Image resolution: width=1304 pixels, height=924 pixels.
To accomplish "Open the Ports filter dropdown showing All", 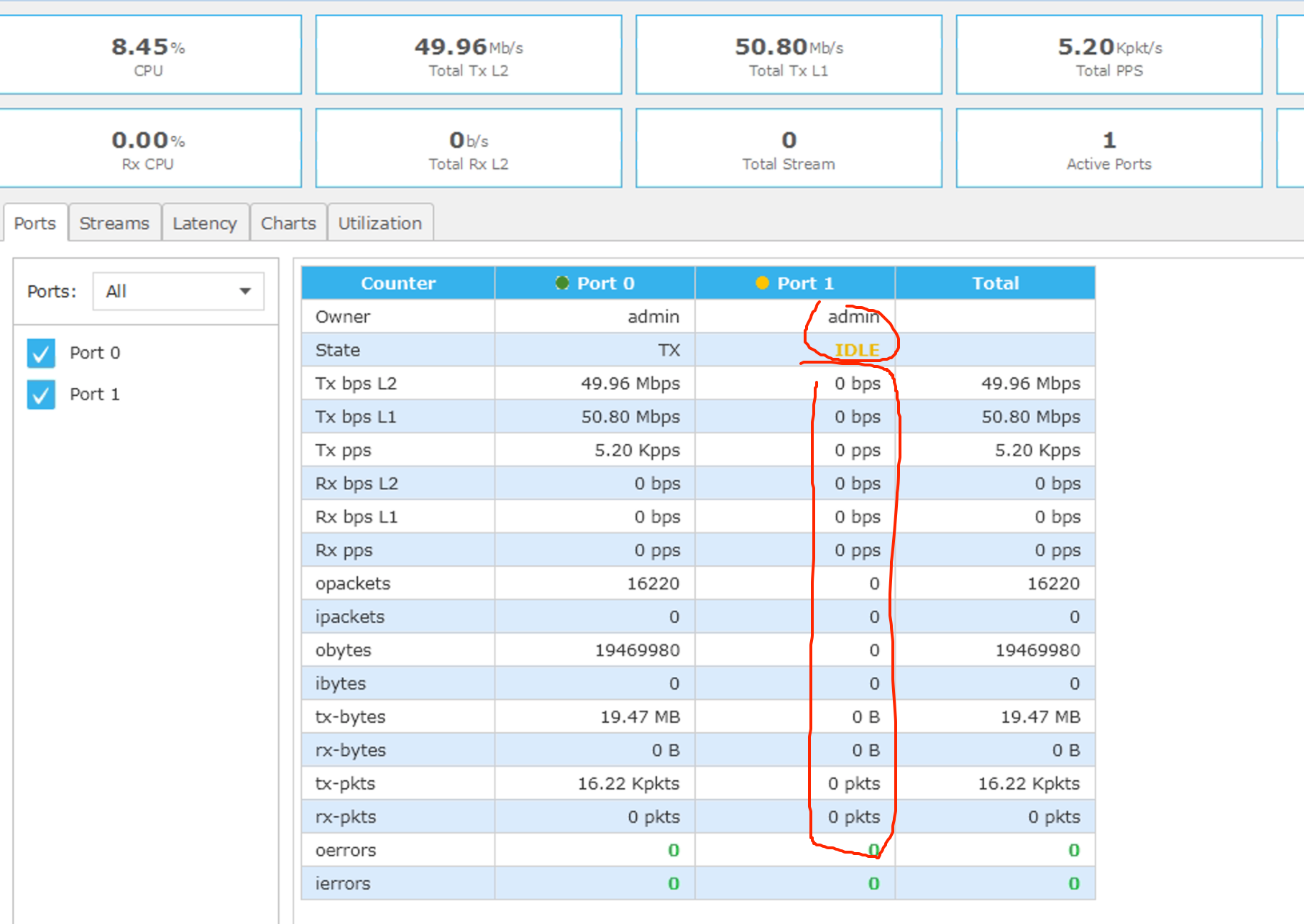I will pyautogui.click(x=178, y=291).
